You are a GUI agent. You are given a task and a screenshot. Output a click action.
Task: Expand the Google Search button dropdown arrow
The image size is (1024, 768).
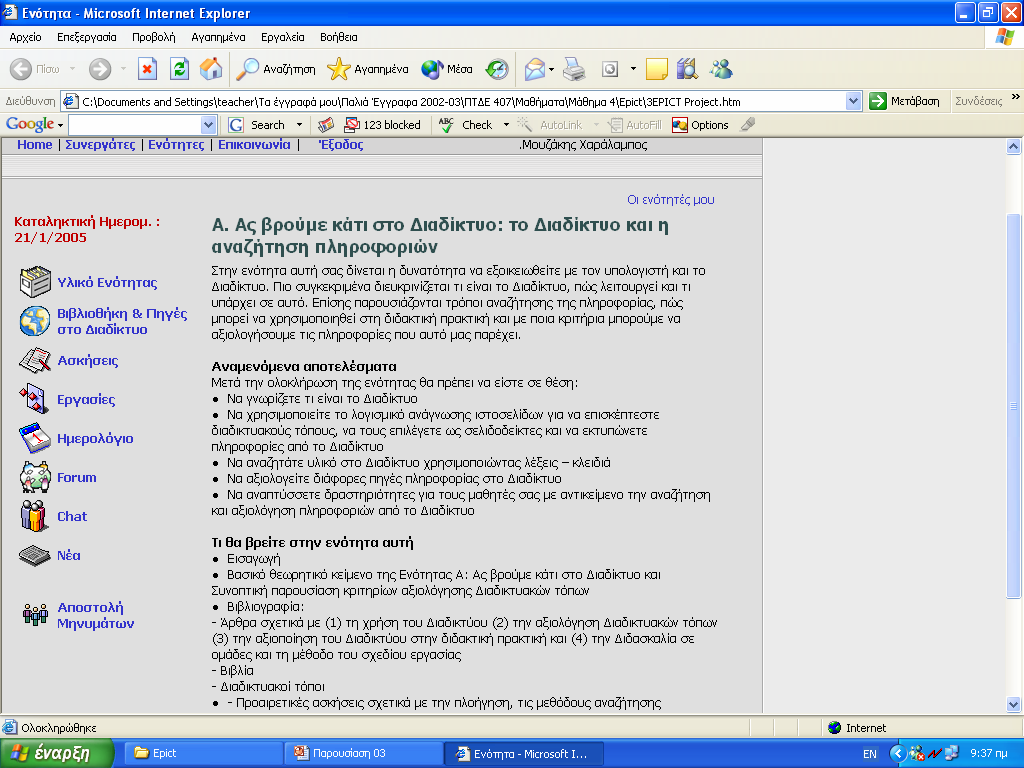coord(300,125)
